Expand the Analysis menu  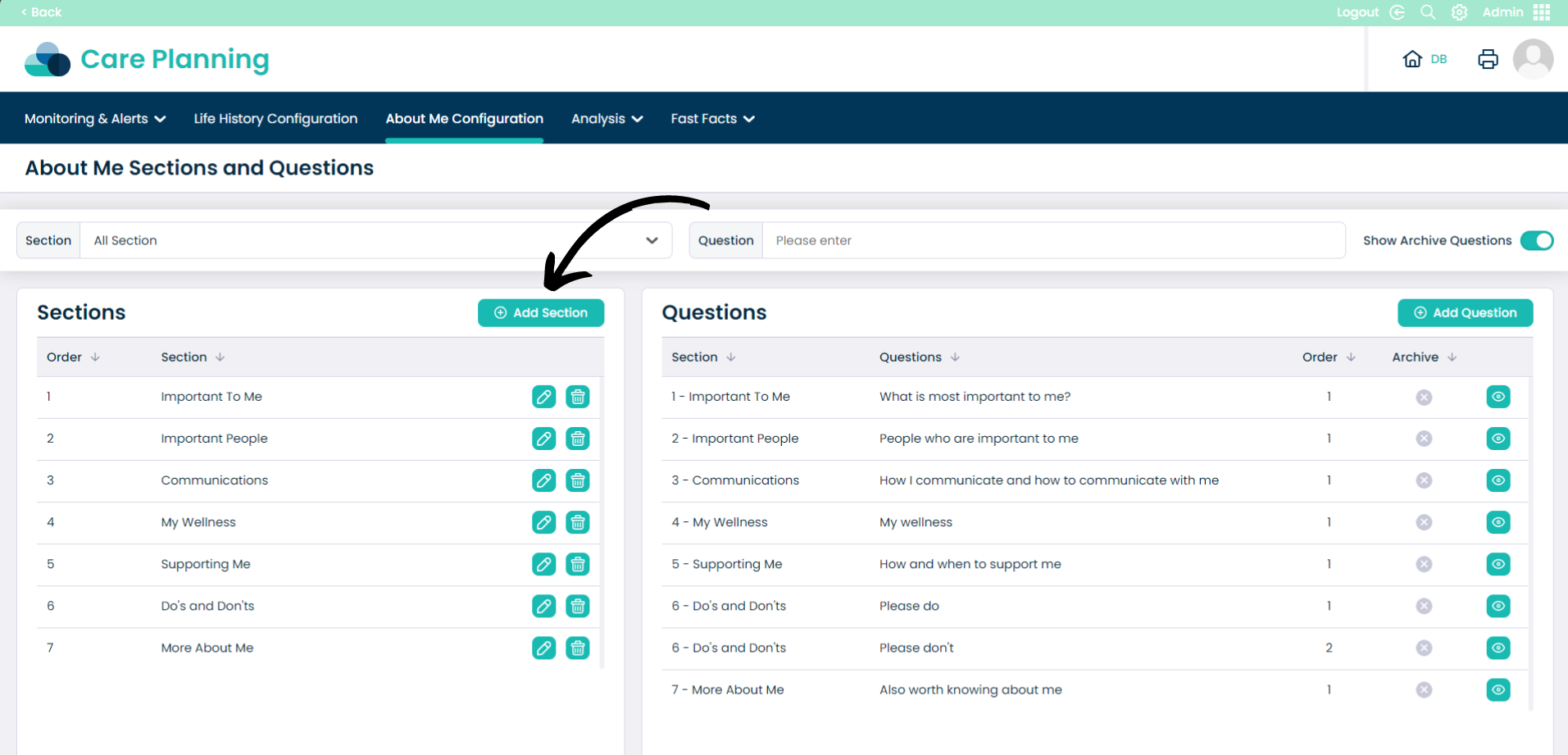607,119
